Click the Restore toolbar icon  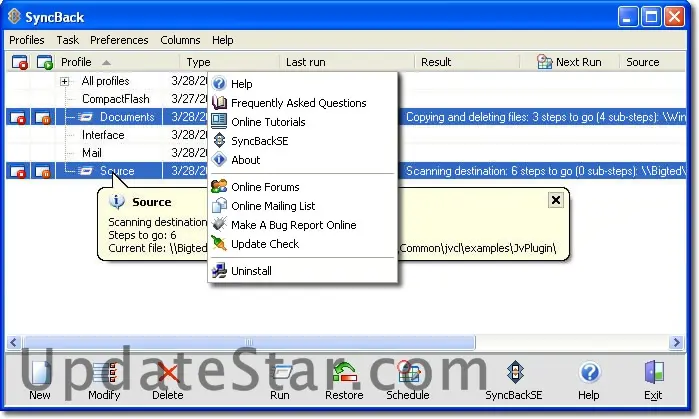(x=345, y=373)
